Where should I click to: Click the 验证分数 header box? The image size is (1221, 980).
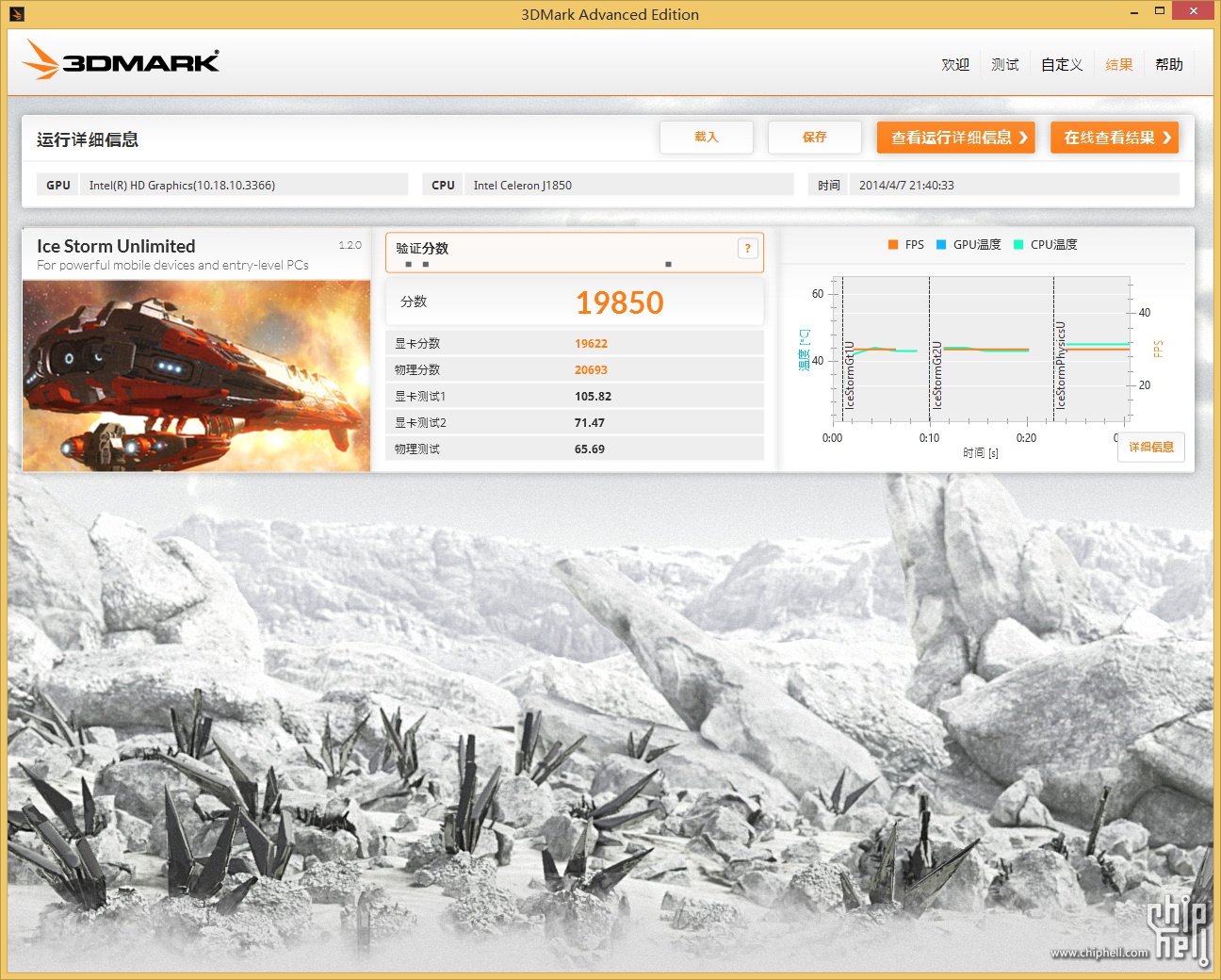pos(574,253)
